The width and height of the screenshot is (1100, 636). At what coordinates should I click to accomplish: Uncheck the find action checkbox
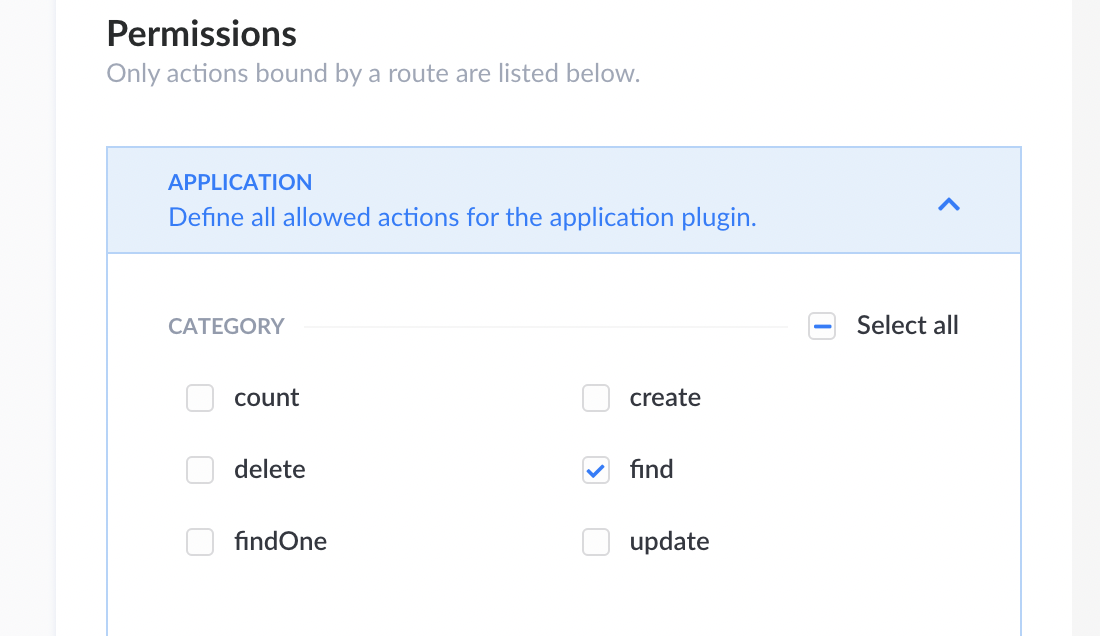point(596,470)
